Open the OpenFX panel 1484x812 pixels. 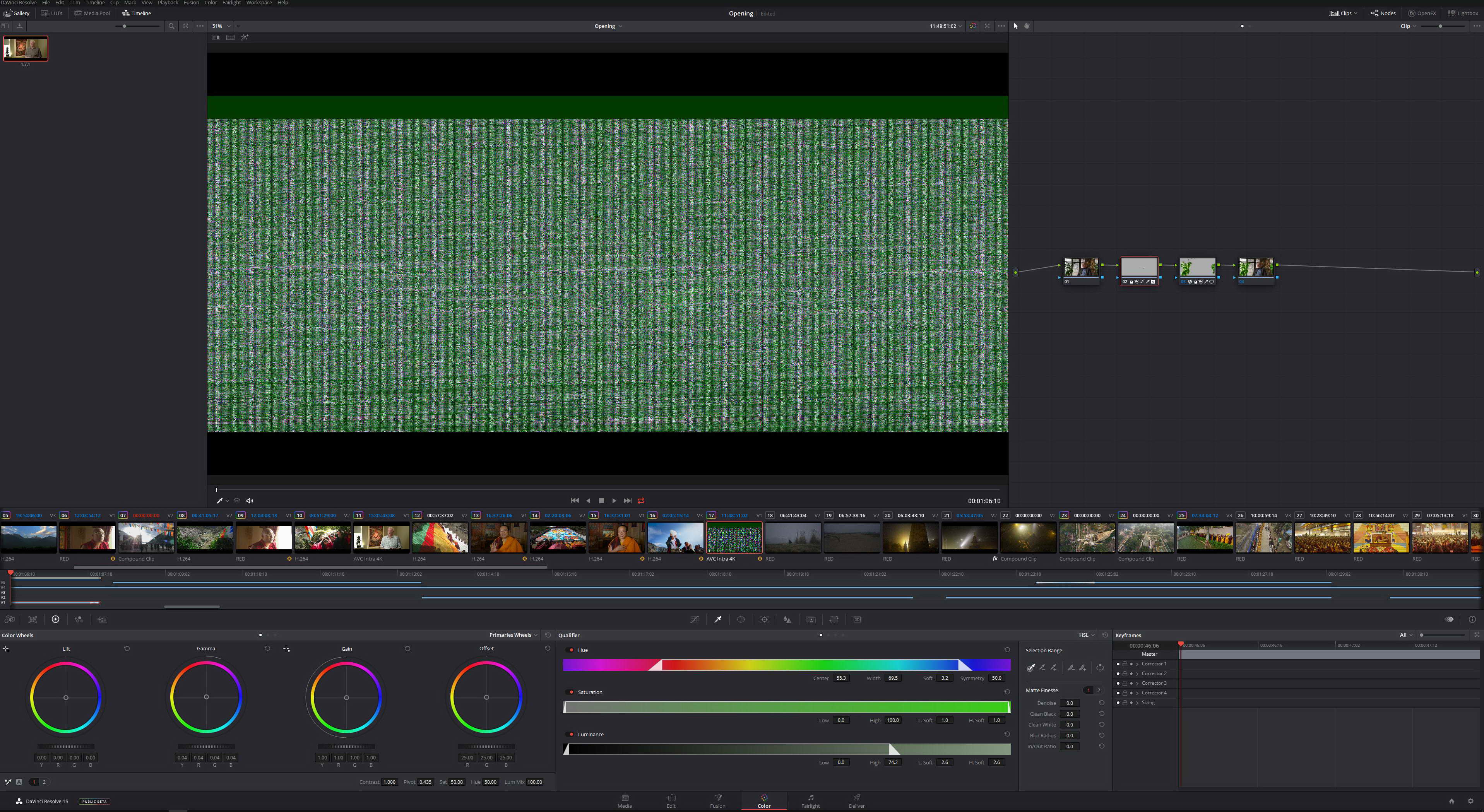(1422, 13)
